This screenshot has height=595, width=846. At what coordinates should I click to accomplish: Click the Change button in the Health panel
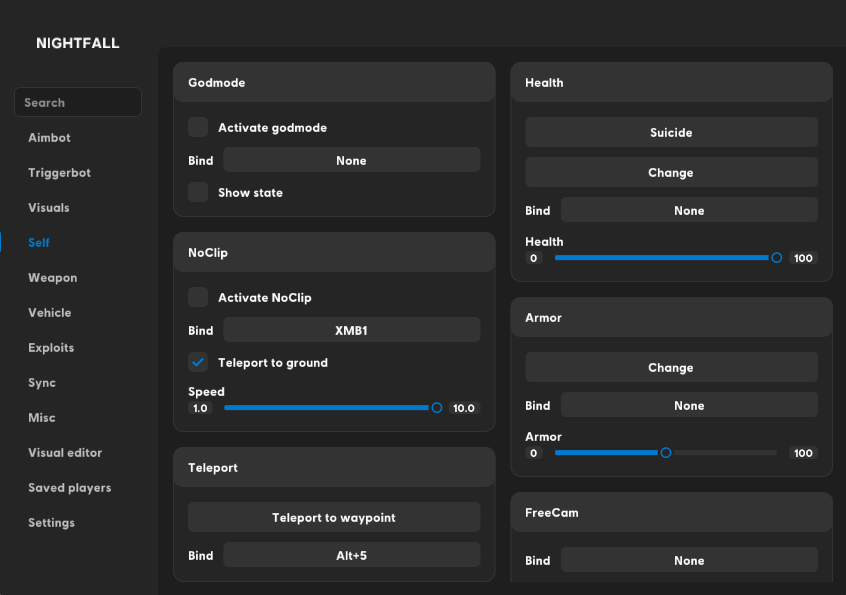pos(671,173)
